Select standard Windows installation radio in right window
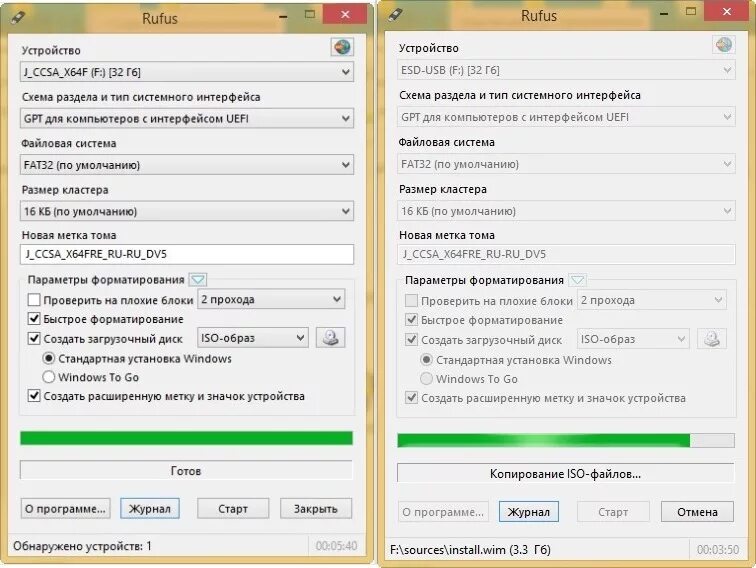This screenshot has width=756, height=568. click(426, 360)
